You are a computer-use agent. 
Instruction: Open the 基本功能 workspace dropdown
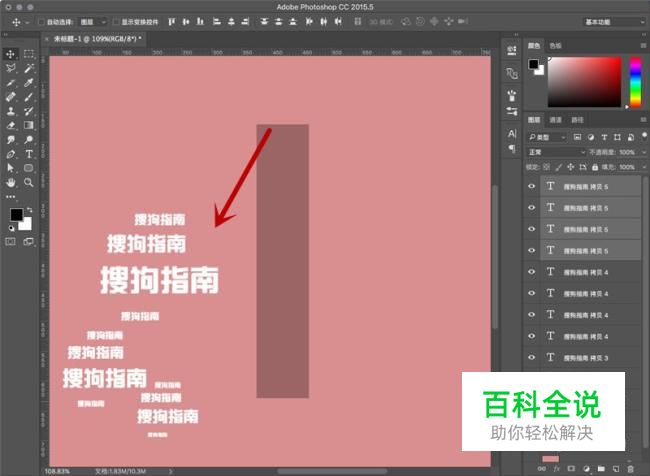click(x=614, y=22)
